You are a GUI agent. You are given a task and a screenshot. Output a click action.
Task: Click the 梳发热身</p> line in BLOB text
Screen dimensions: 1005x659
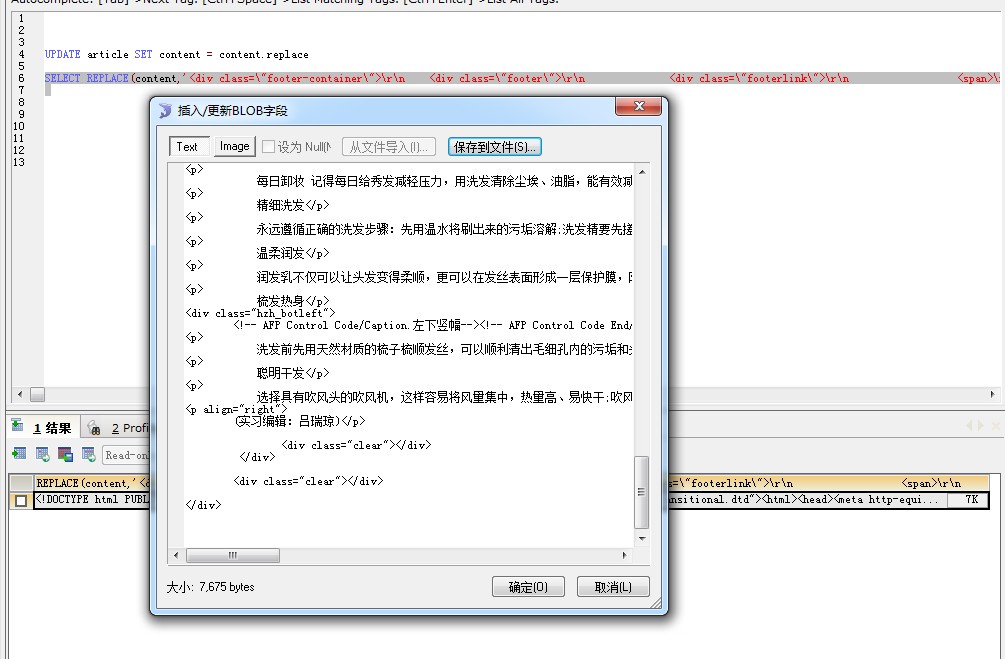[x=293, y=301]
